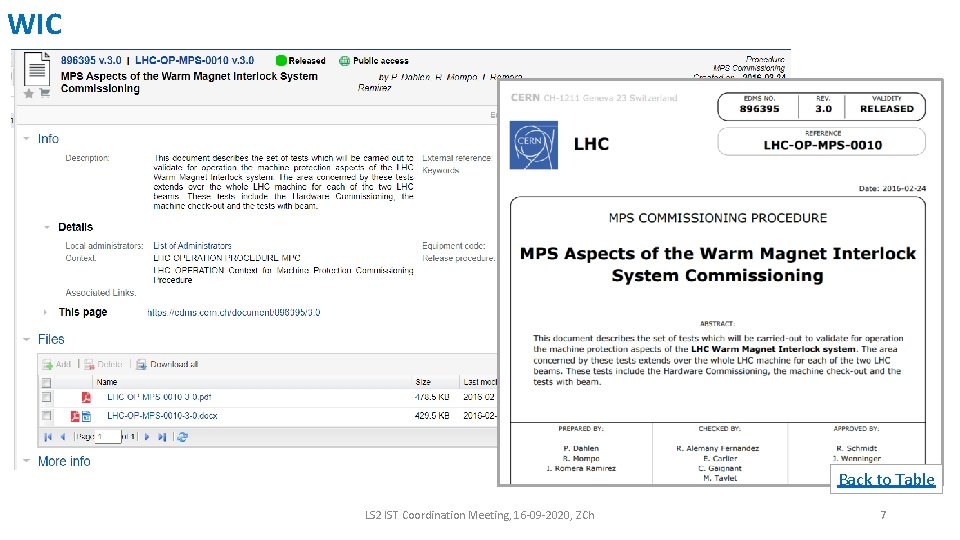
Task: Click the green Released status icon
Action: pyautogui.click(x=281, y=61)
